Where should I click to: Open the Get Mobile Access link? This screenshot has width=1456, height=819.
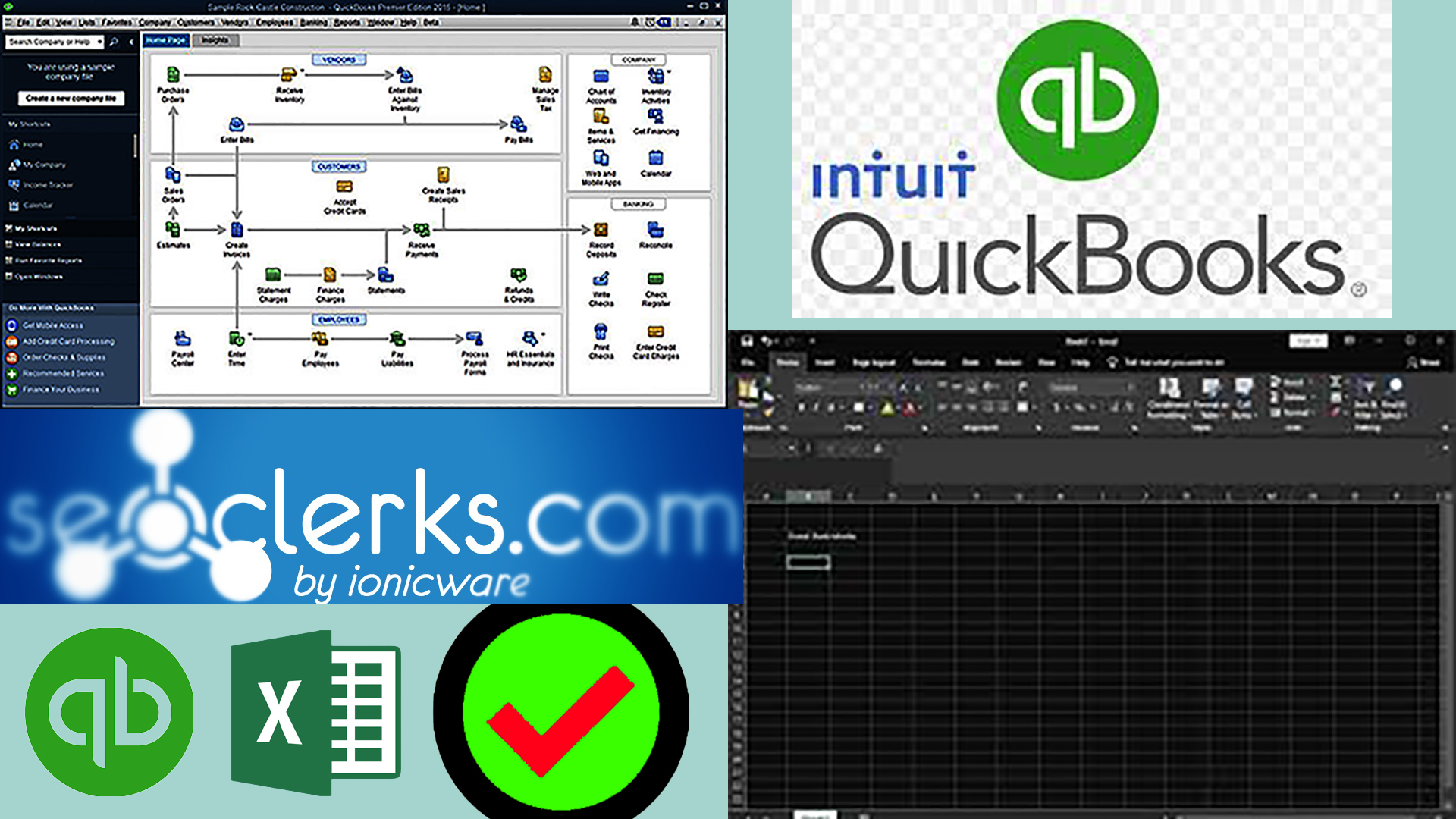pos(52,325)
